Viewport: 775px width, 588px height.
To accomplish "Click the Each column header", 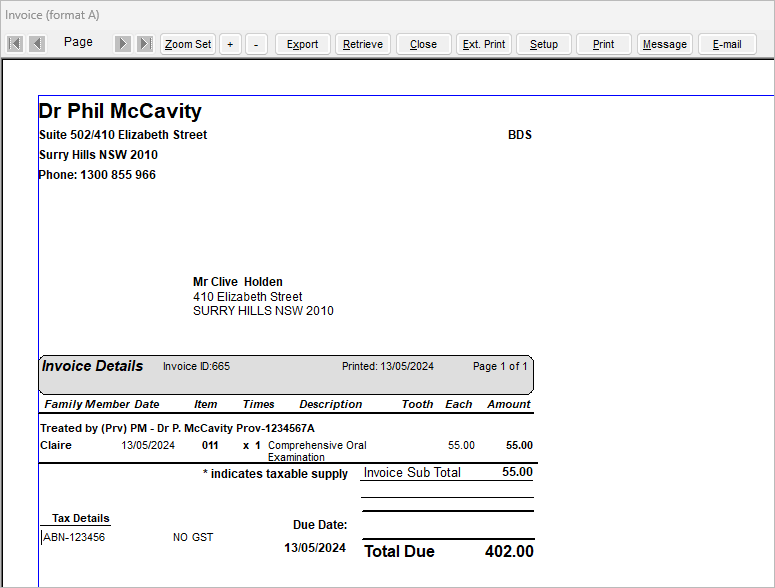I will [459, 404].
